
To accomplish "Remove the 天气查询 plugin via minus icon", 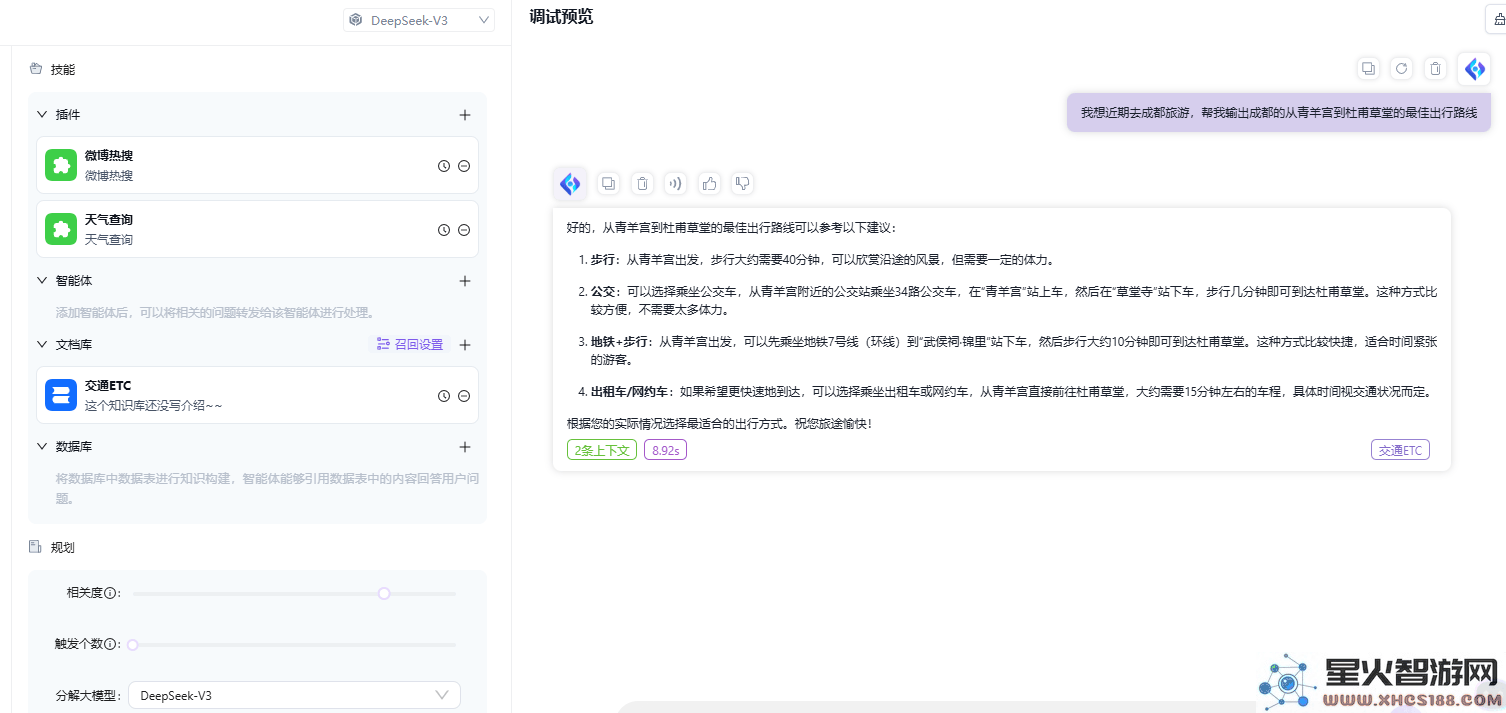I will click(464, 230).
